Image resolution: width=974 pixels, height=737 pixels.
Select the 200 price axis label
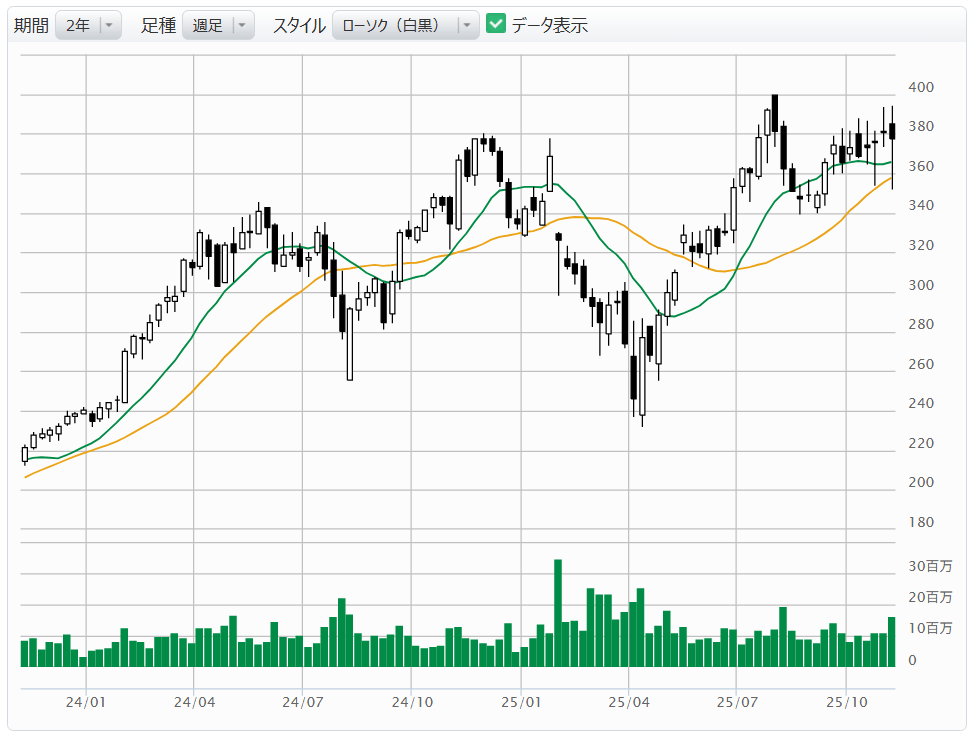(920, 482)
